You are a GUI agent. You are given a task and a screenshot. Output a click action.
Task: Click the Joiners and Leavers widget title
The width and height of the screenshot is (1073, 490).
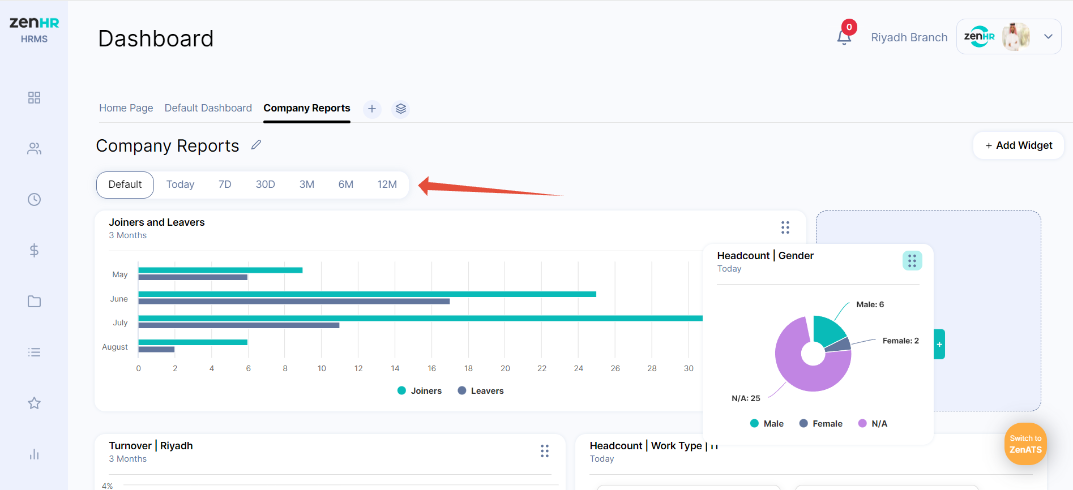(157, 222)
